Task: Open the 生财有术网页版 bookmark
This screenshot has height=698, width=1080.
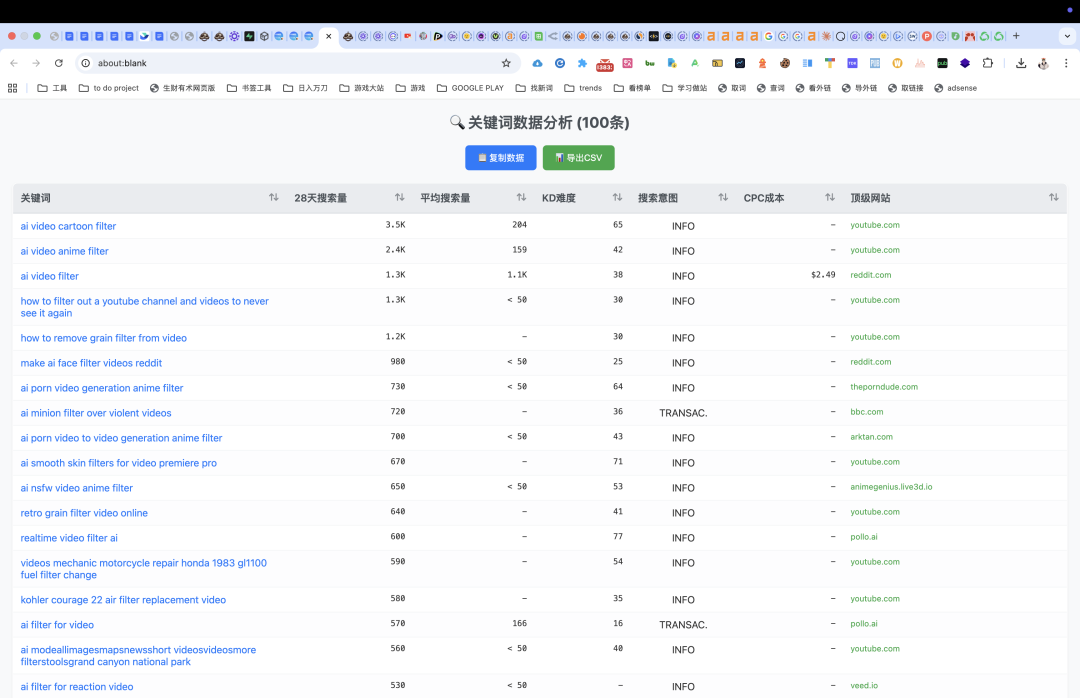Action: pos(183,88)
